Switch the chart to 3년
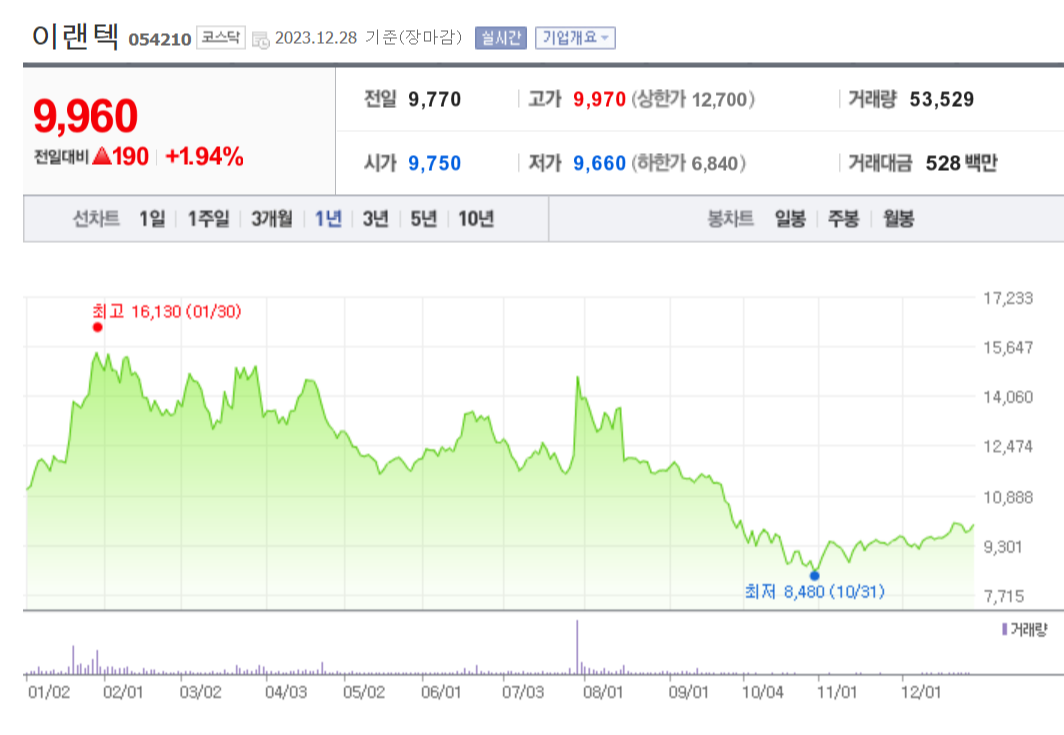 point(375,219)
